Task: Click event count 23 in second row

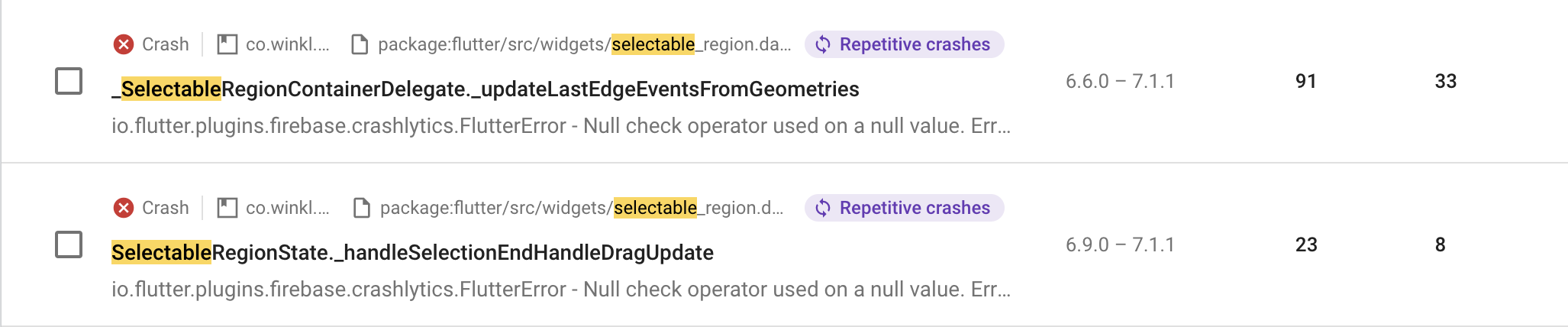Action: [1306, 244]
